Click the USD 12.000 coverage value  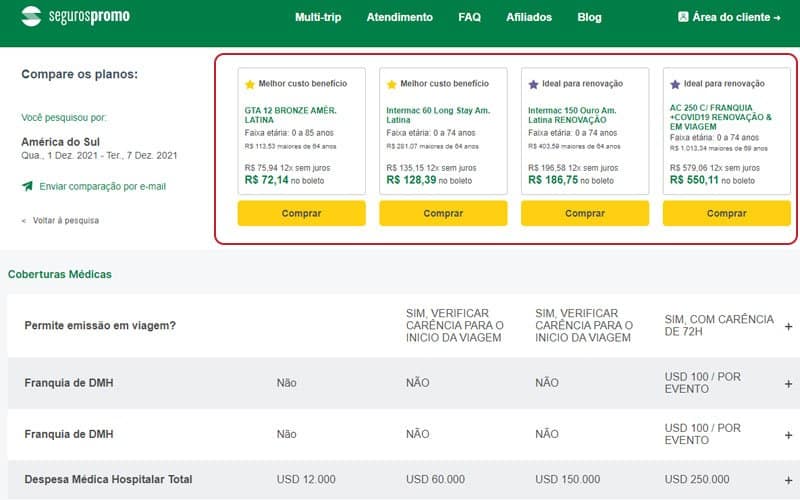(x=306, y=479)
